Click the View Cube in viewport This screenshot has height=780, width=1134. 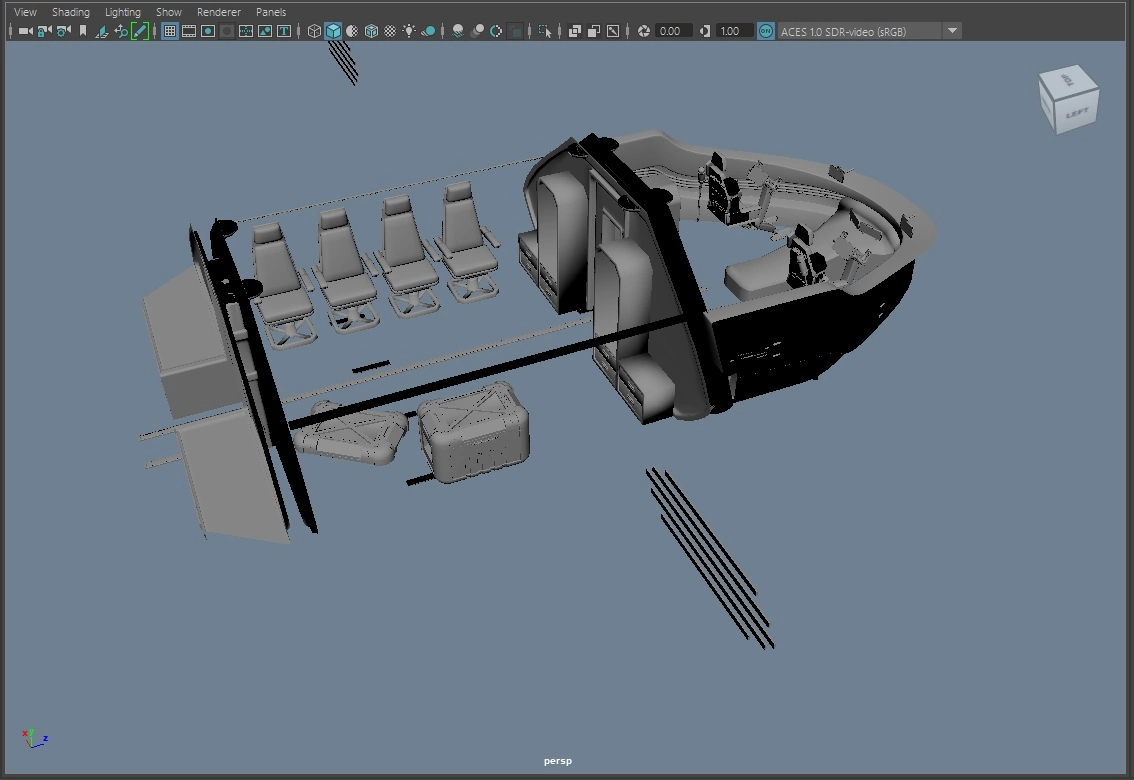1068,101
